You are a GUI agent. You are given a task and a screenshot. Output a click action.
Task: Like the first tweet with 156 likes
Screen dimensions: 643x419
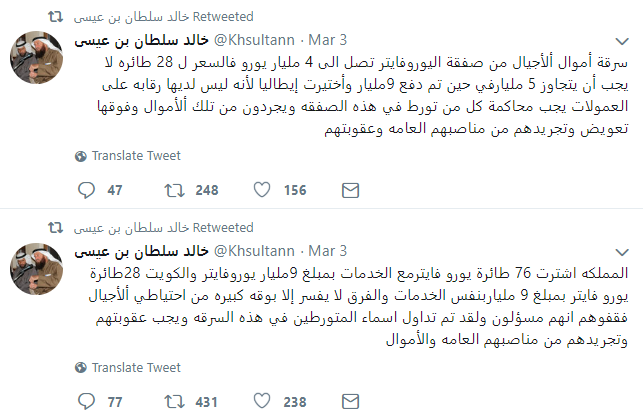coord(262,190)
